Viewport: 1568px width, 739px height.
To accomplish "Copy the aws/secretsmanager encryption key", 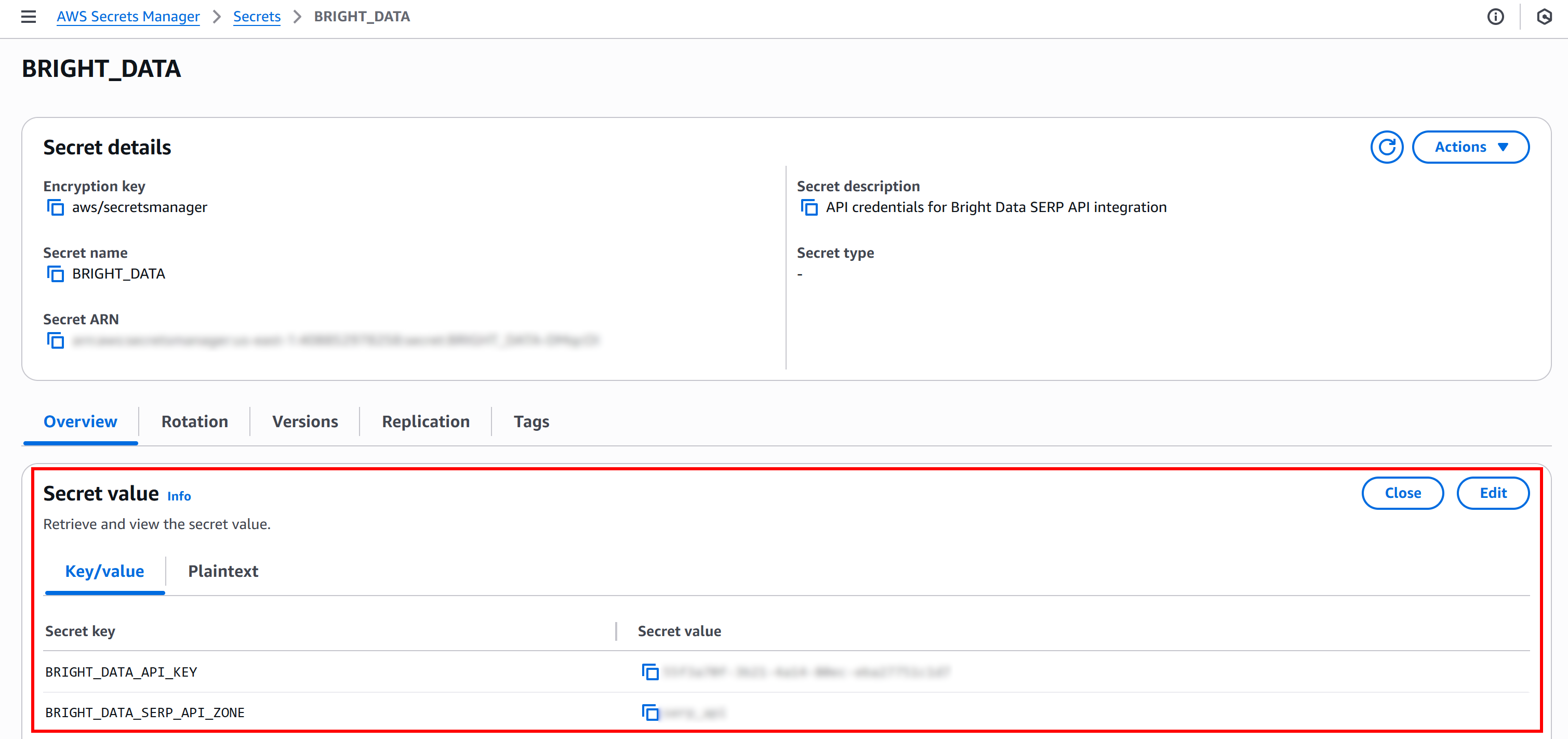I will pyautogui.click(x=56, y=207).
